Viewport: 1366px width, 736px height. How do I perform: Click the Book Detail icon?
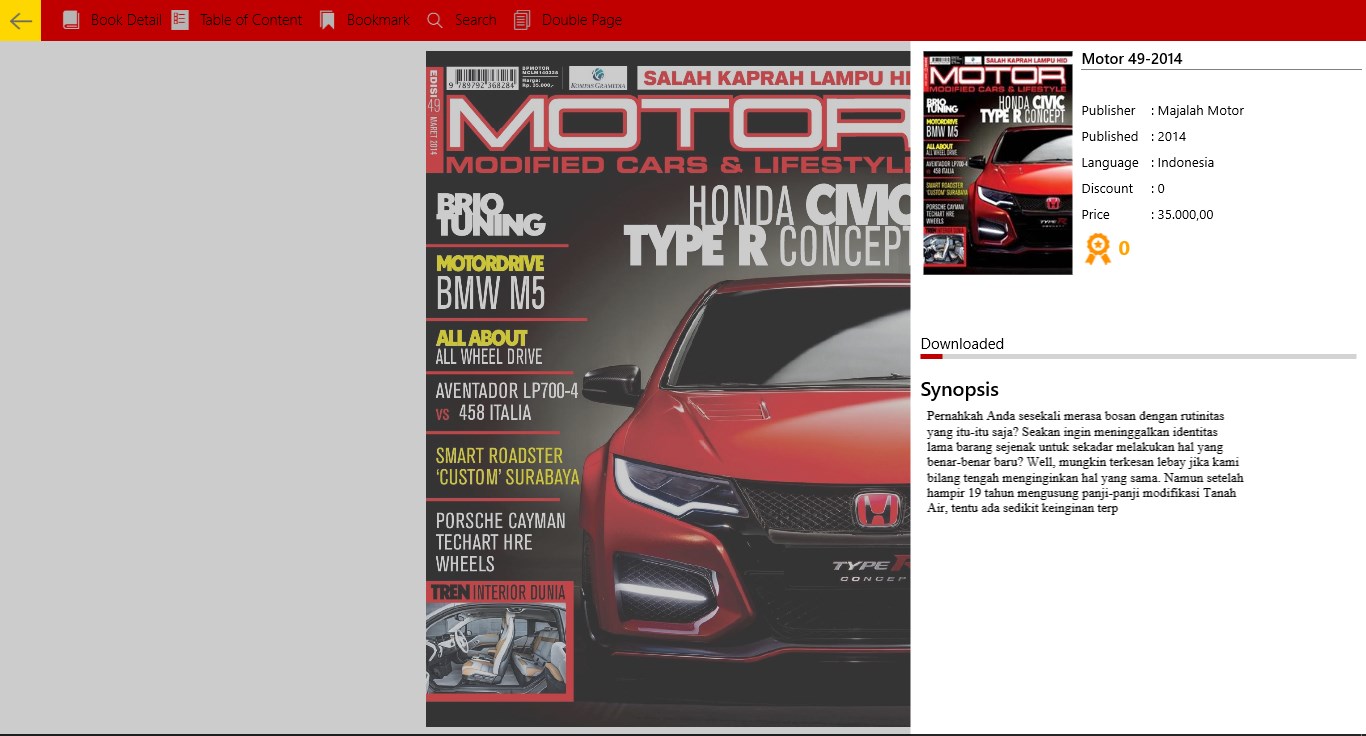[71, 20]
